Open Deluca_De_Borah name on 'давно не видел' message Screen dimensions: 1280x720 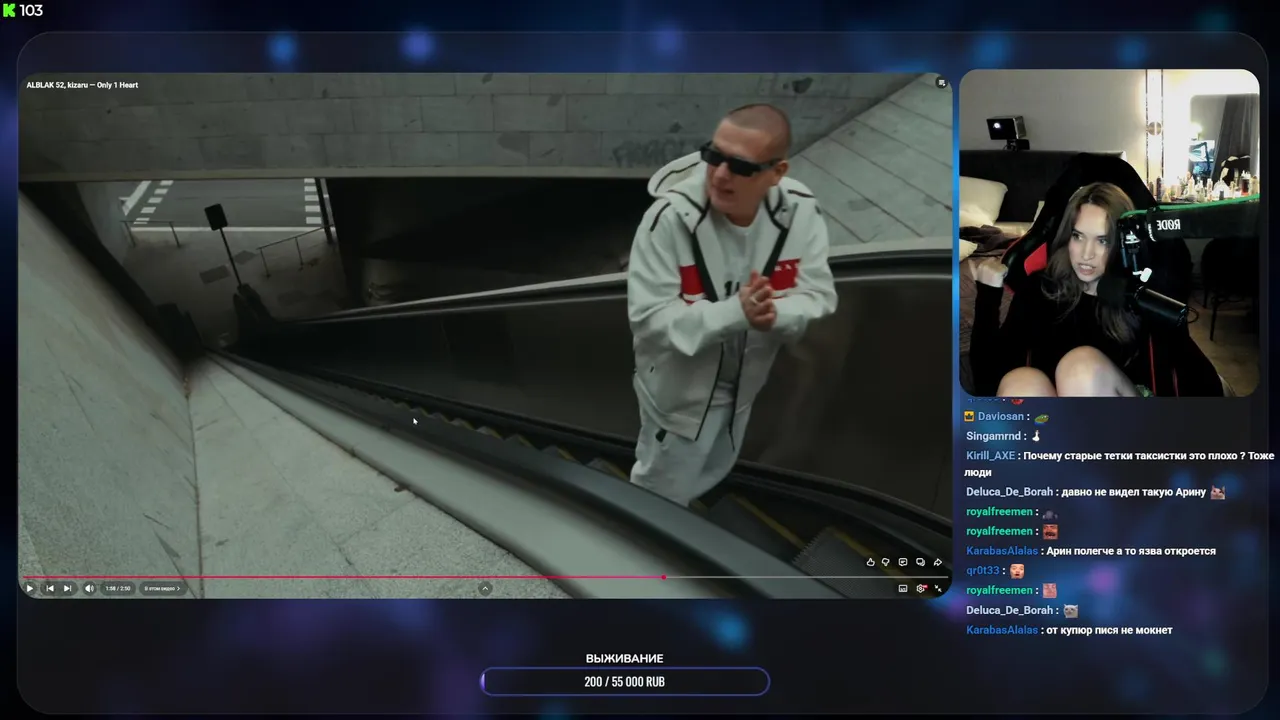1009,491
